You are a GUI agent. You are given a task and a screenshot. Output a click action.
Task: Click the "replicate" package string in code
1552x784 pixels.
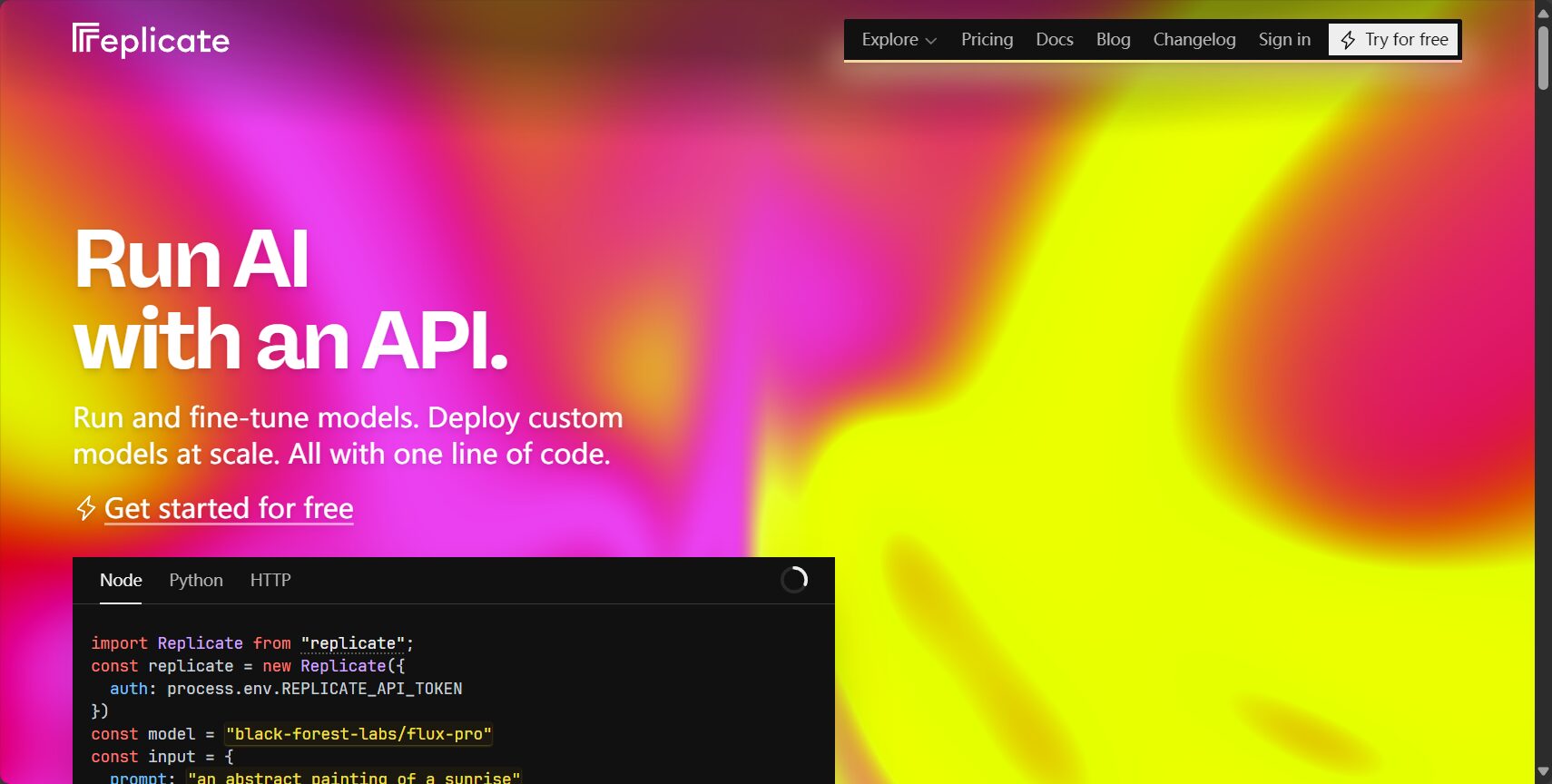pyautogui.click(x=352, y=643)
